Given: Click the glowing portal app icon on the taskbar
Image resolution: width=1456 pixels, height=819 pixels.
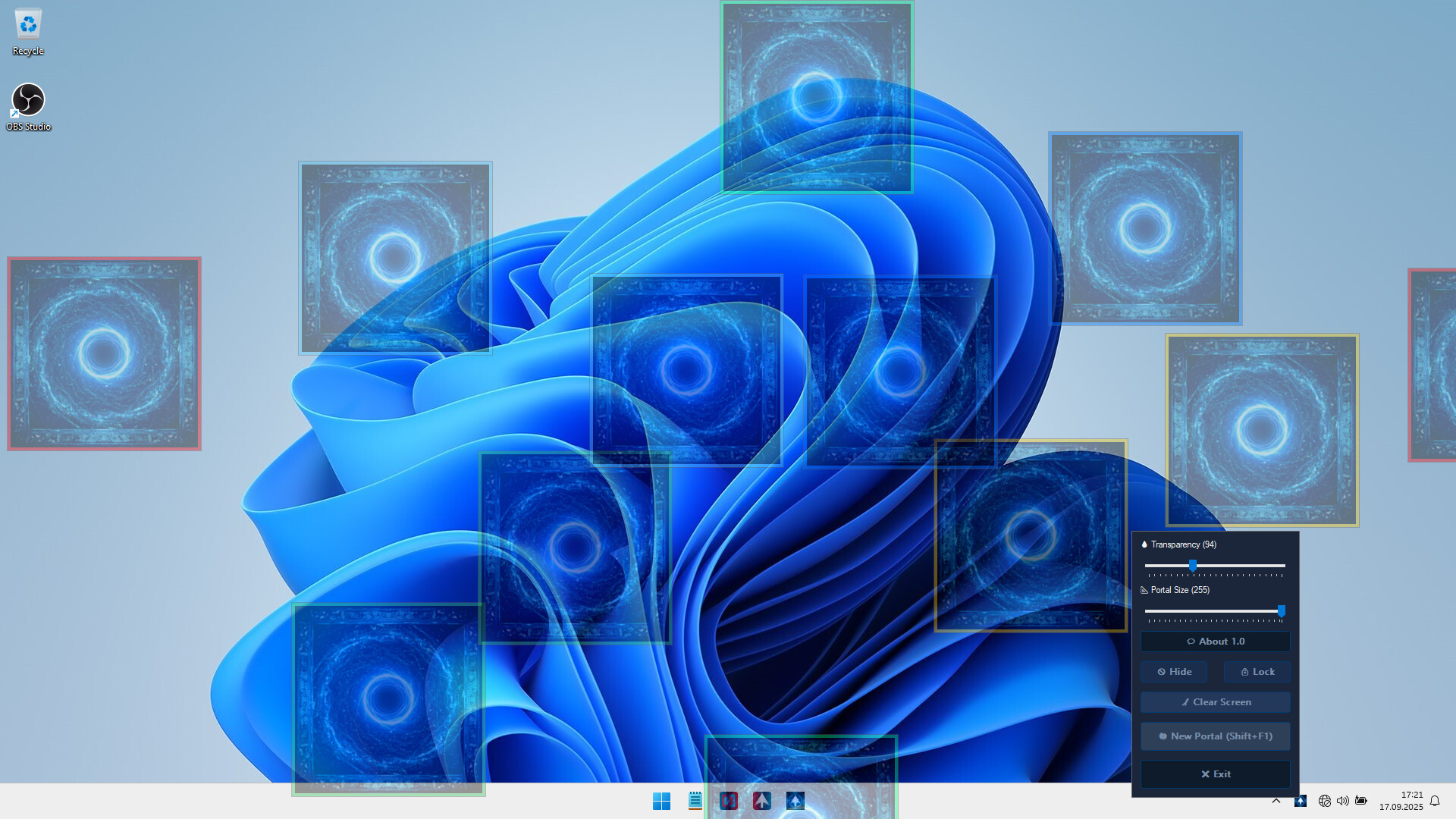Looking at the screenshot, I should (x=795, y=801).
